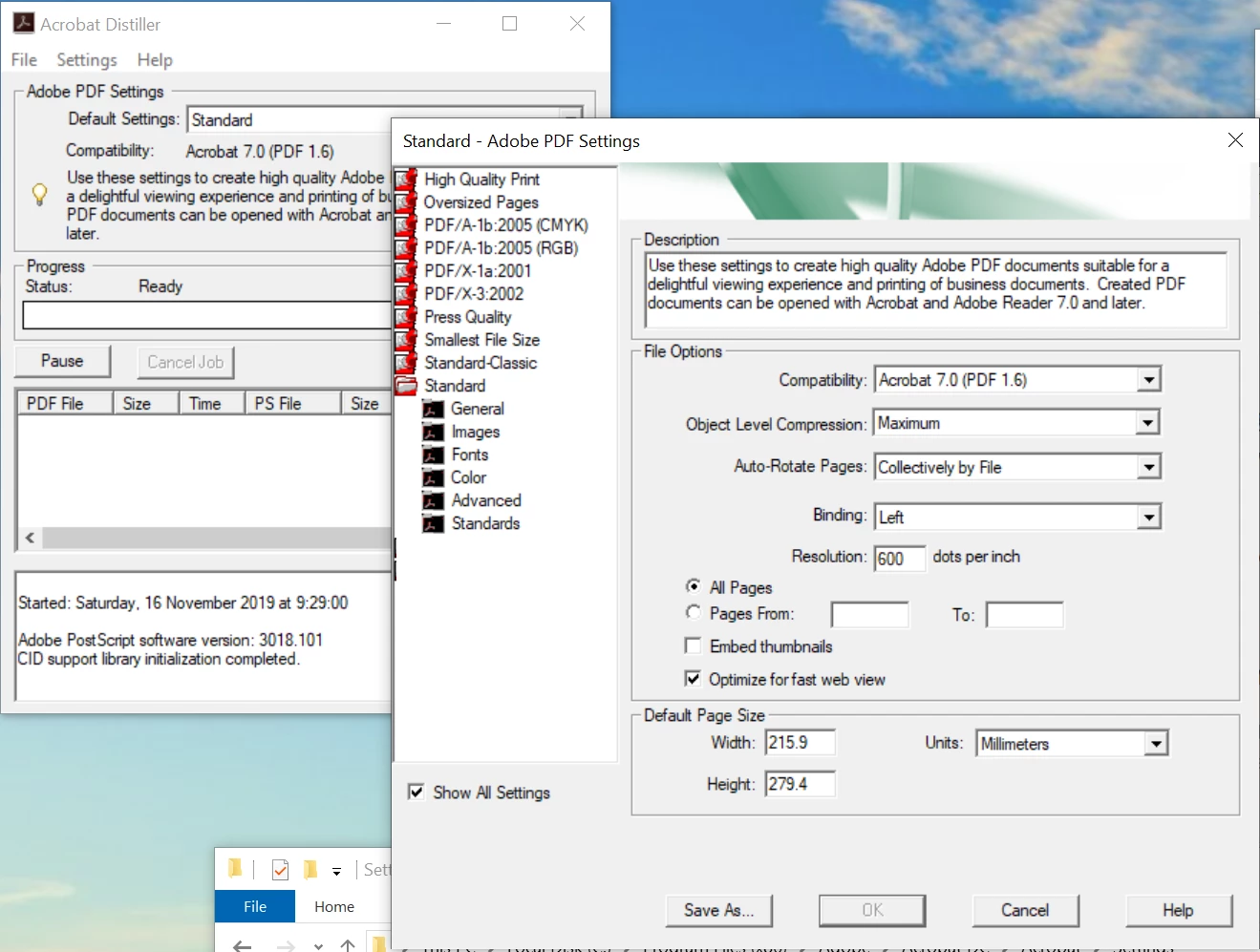Click the Pages From start field

pos(870,614)
